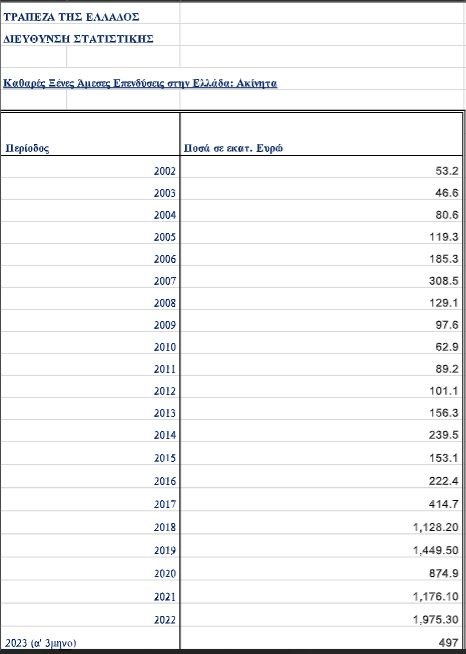Viewport: 466px width, 654px height.
Task: Click the cell containing year 2005
Action: coord(90,237)
